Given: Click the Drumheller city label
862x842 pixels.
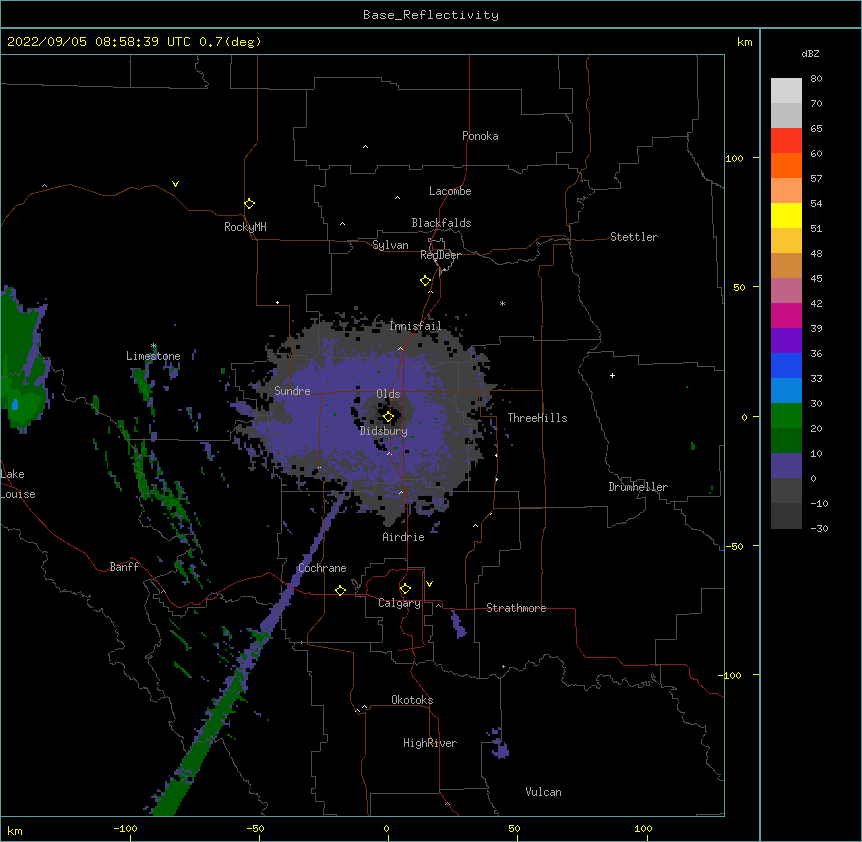Looking at the screenshot, I should pos(638,487).
